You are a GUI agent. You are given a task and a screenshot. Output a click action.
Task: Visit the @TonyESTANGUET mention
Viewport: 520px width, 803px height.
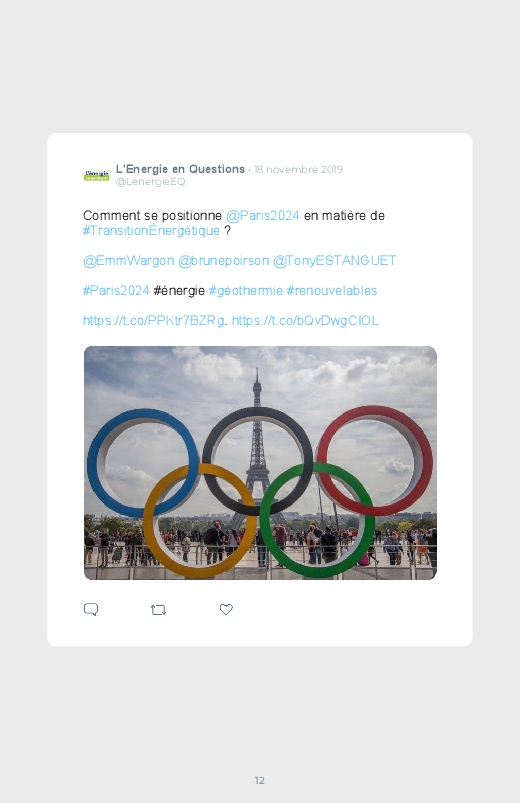[x=335, y=261]
